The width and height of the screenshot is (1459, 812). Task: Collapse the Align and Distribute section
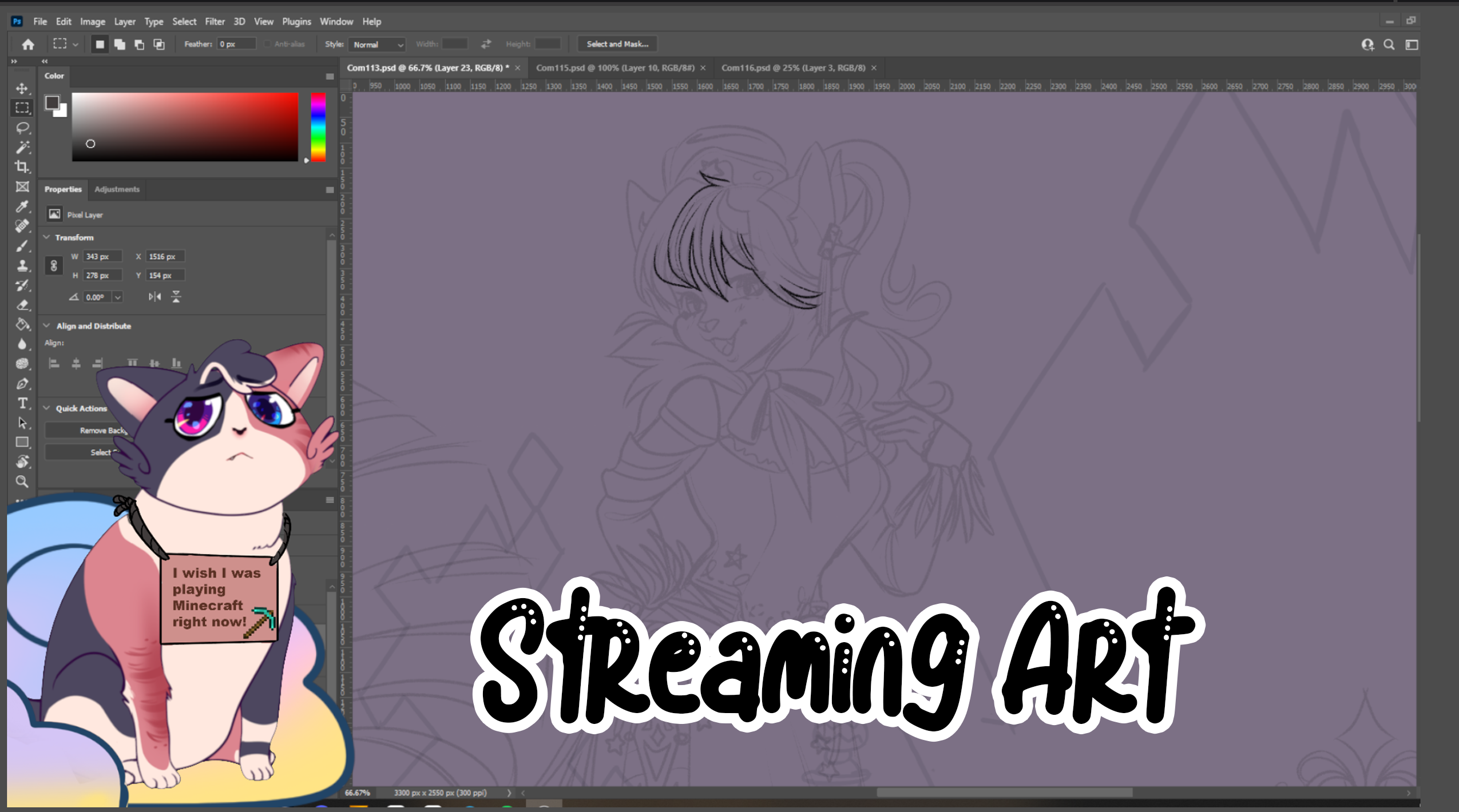tap(47, 325)
